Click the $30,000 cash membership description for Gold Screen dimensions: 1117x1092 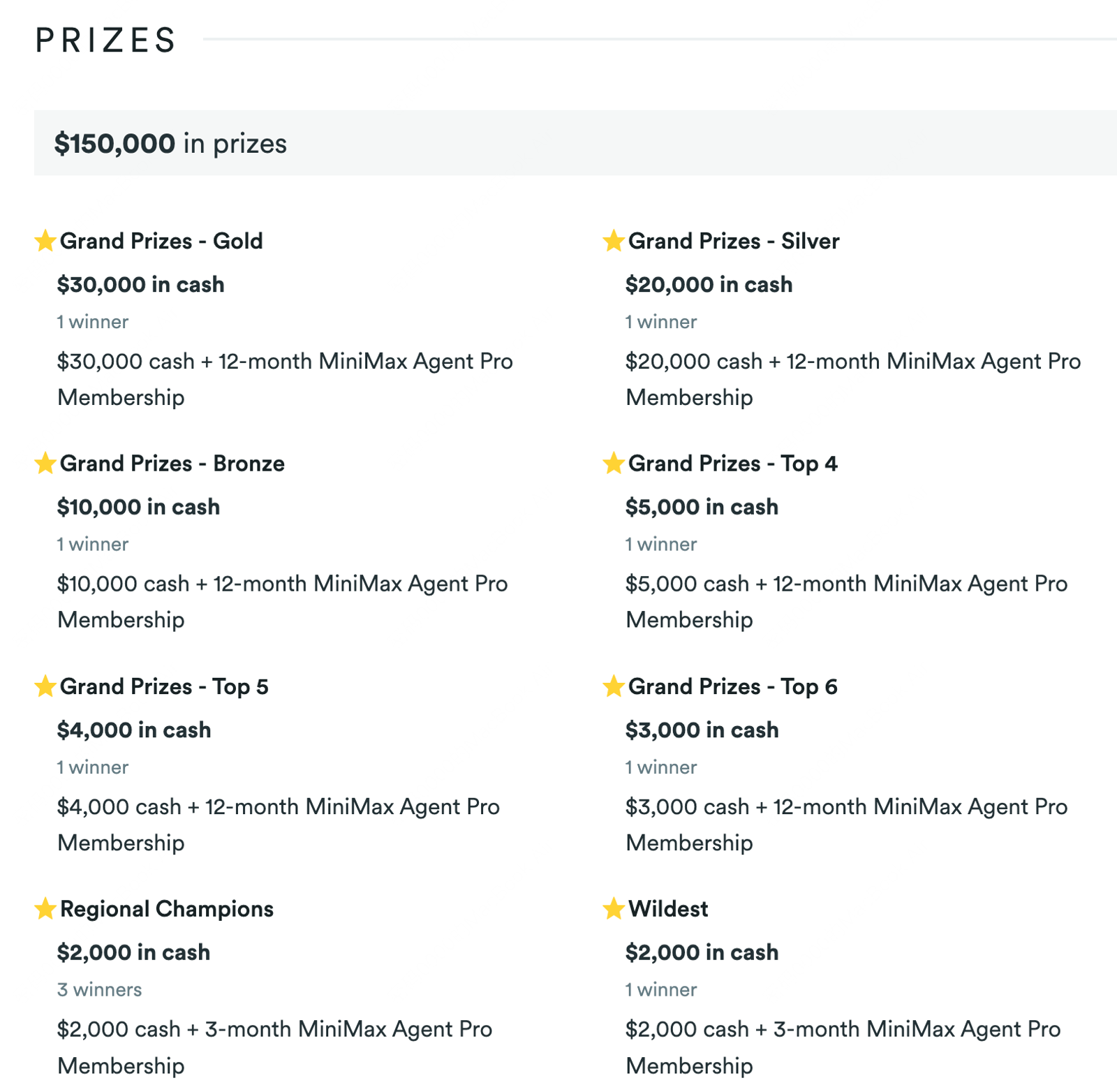tap(285, 379)
